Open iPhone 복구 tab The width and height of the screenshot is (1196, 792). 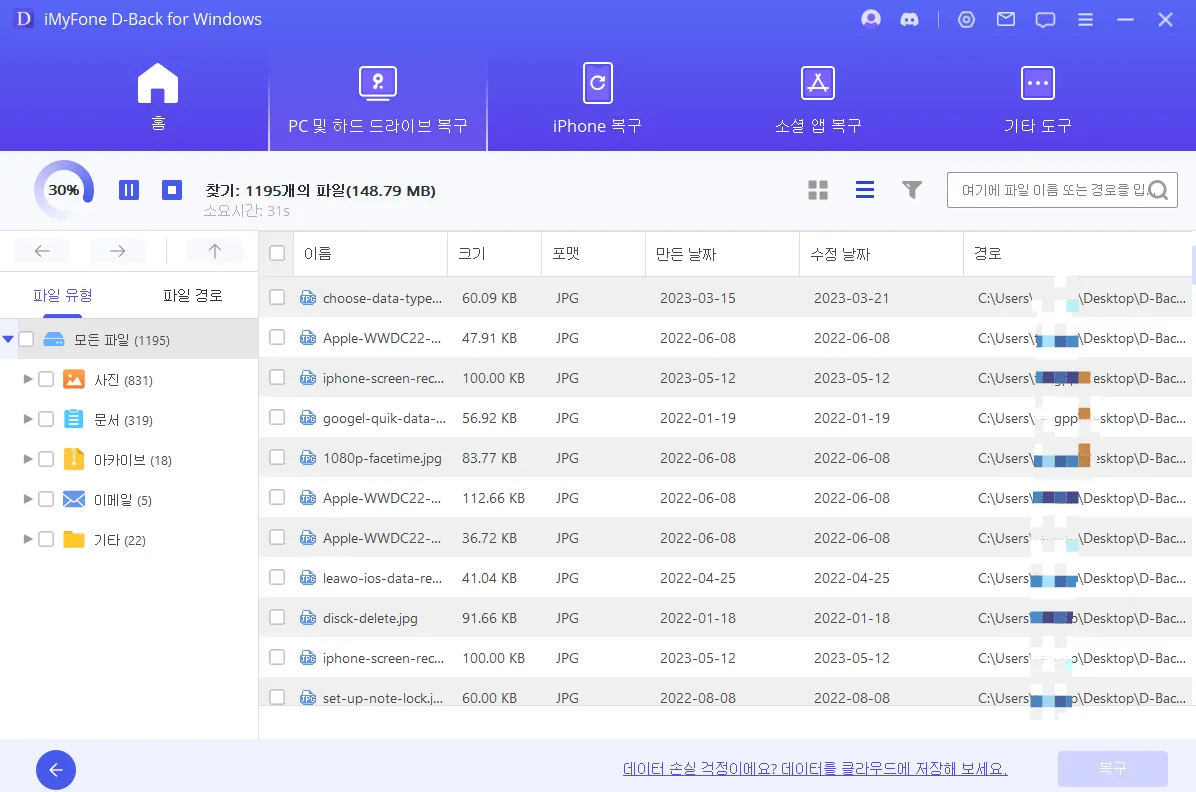[x=597, y=98]
